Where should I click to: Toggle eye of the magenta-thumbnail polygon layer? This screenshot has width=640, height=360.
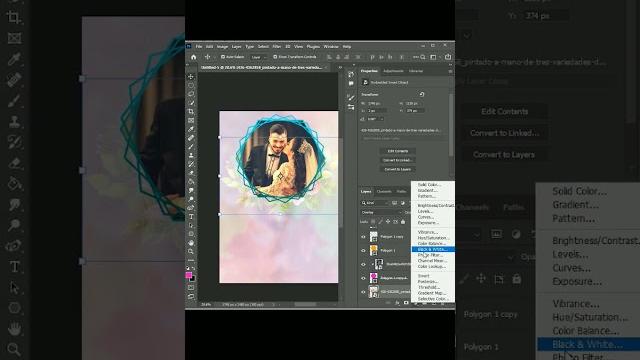click(x=363, y=278)
